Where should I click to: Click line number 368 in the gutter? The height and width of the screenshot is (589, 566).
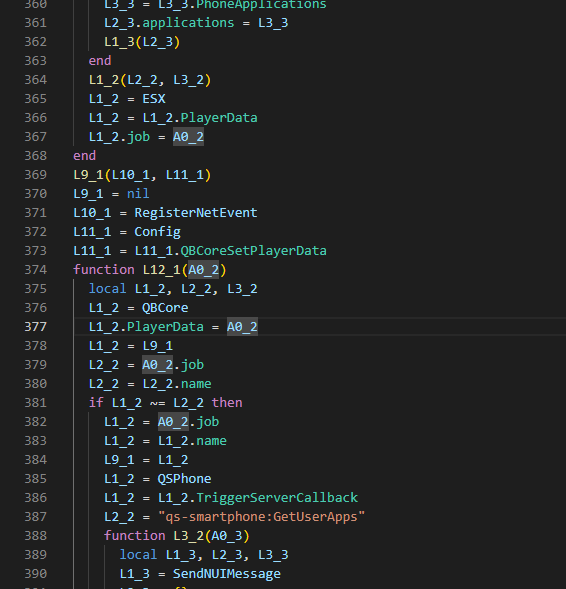tap(36, 156)
